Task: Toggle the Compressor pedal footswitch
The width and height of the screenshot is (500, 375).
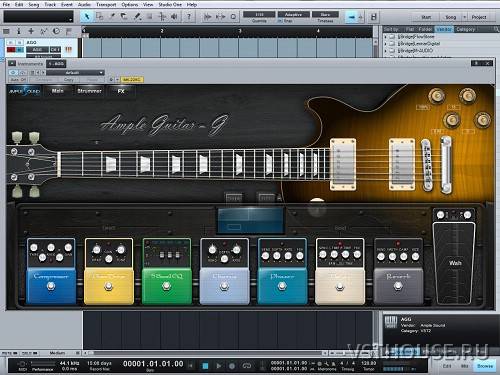Action: click(51, 286)
